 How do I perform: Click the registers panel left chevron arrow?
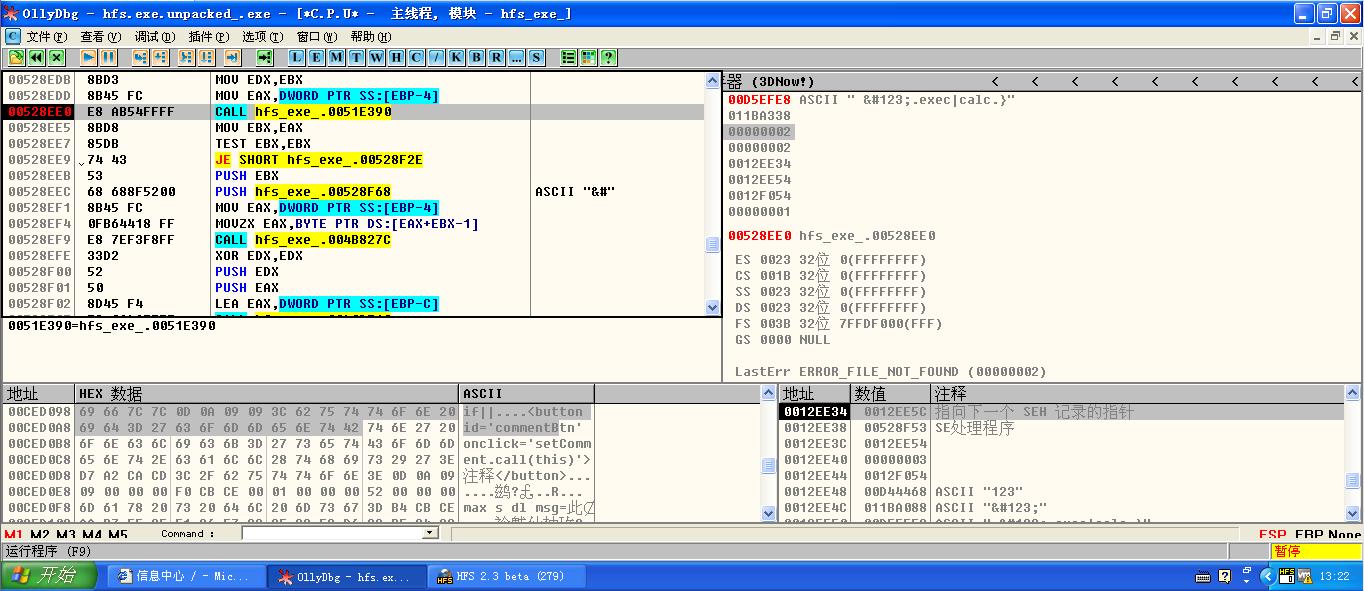click(x=994, y=81)
